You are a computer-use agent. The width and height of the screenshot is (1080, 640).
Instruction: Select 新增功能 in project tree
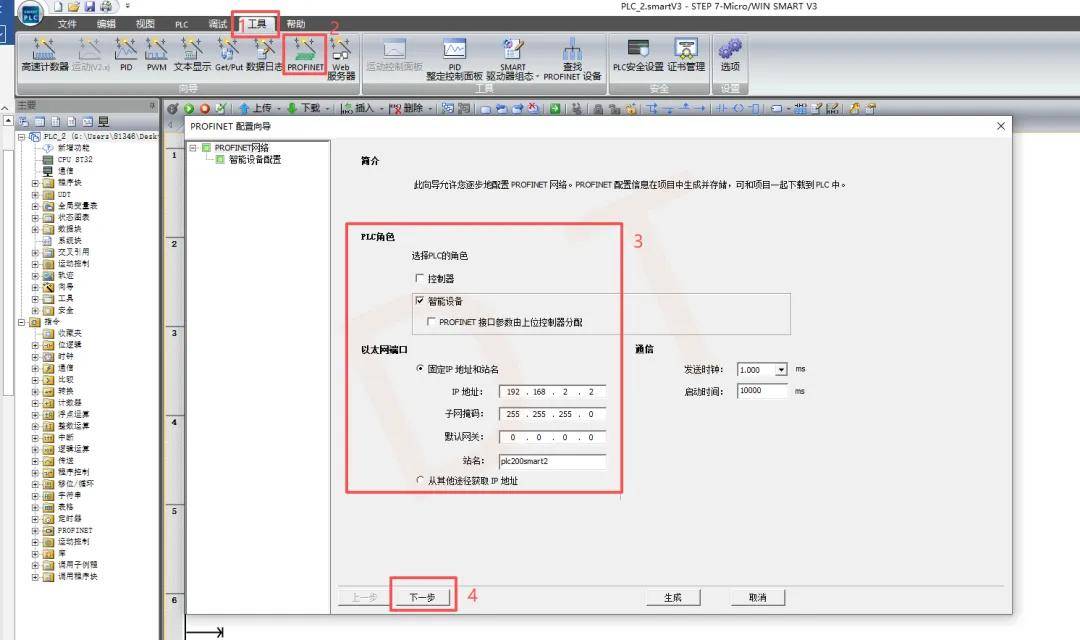pos(74,148)
